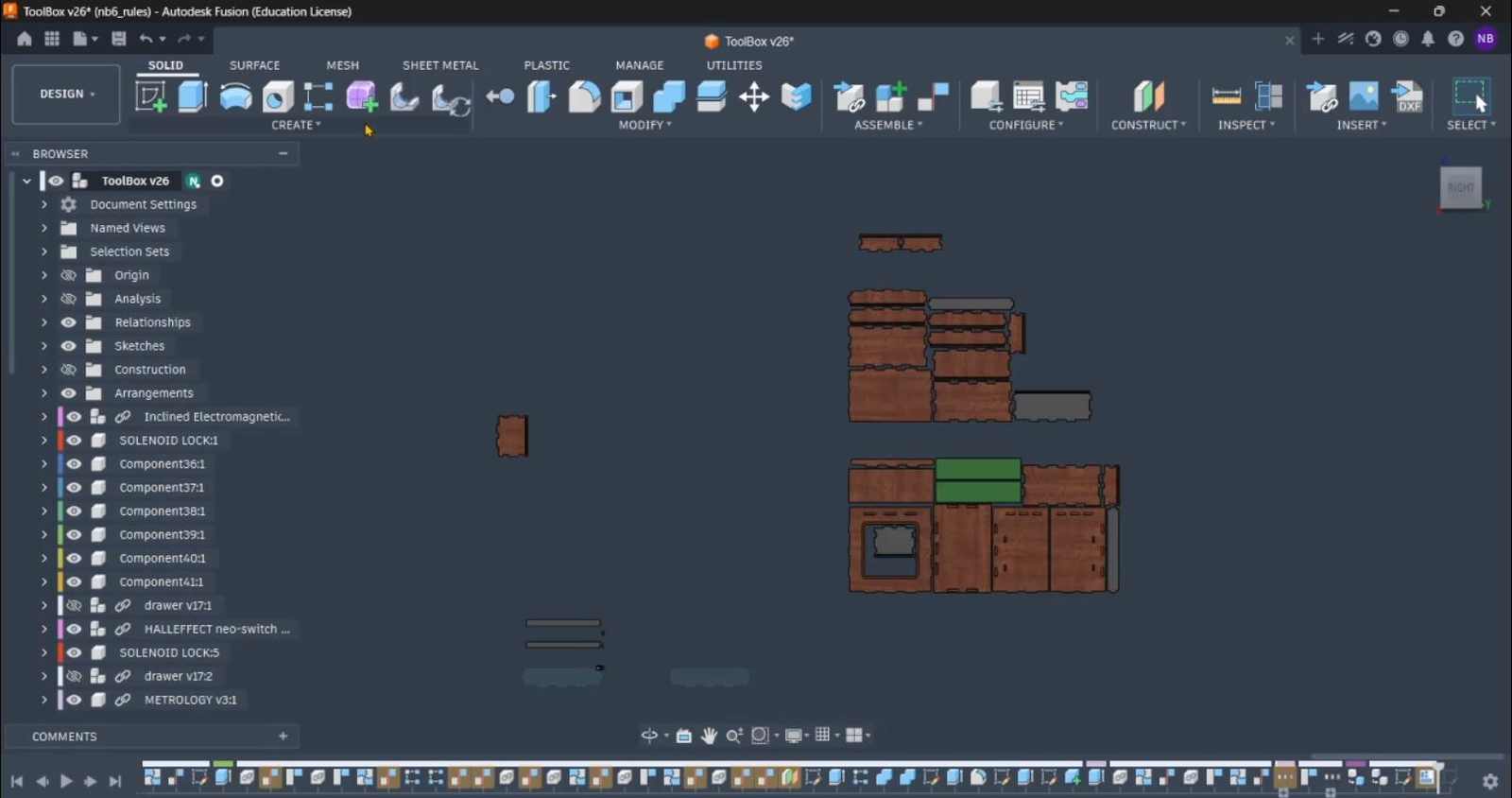Open the INSERT menu
This screenshot has width=1512, height=798.
[x=1362, y=125]
